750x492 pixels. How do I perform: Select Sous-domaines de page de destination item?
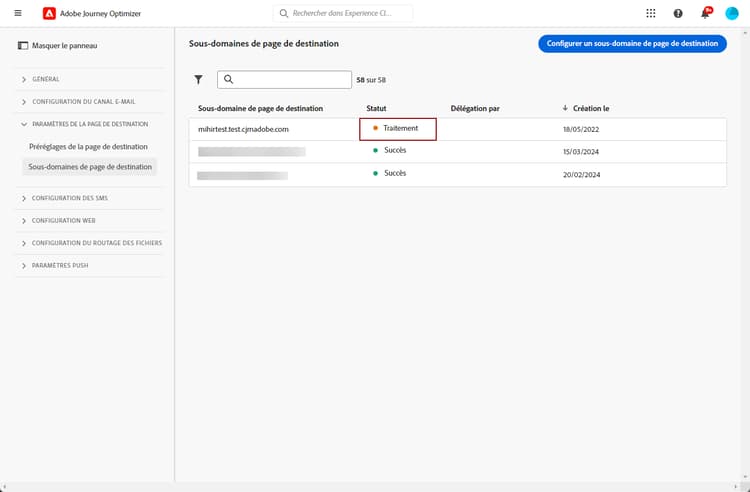coord(90,167)
